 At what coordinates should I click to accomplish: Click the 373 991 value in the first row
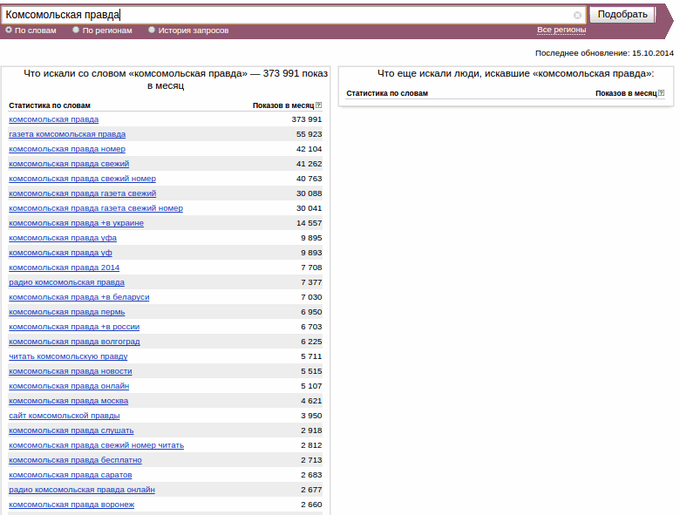pos(307,119)
